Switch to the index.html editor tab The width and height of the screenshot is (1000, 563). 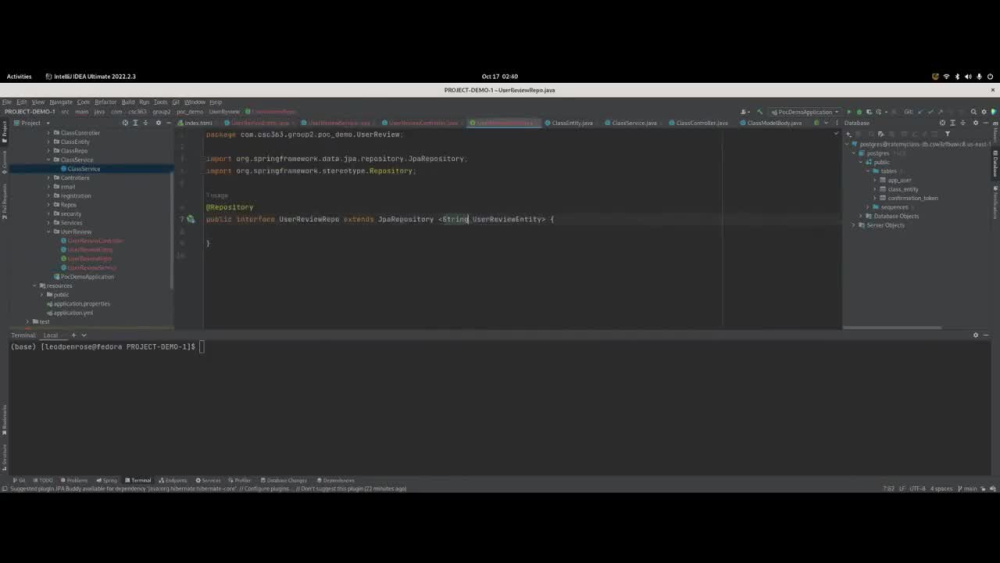pyautogui.click(x=195, y=123)
